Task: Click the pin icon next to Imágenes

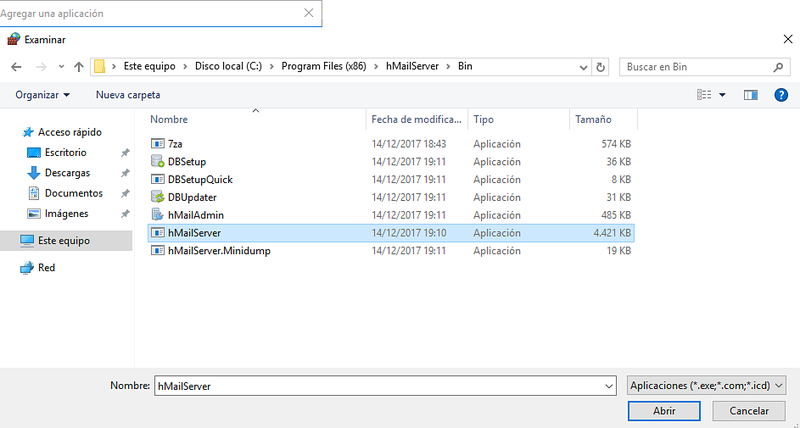Action: 125,214
